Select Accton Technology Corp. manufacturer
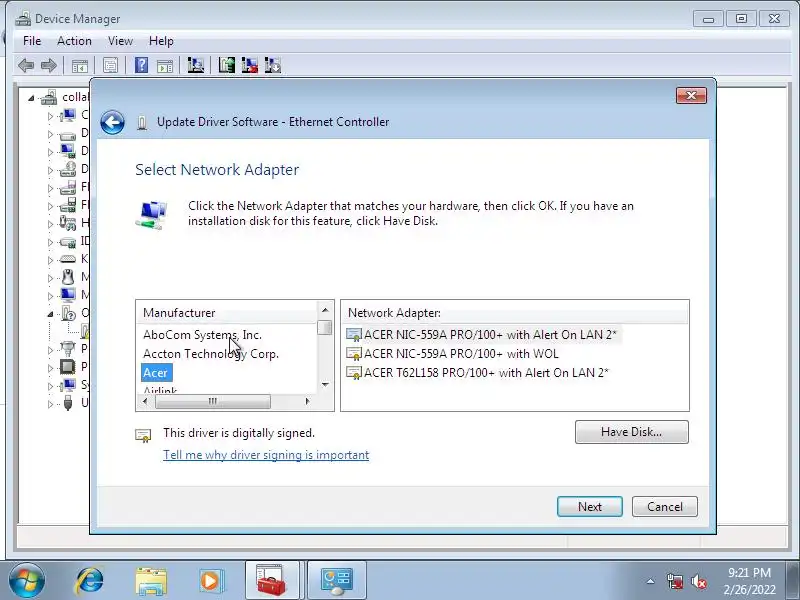The width and height of the screenshot is (800, 600). pos(211,354)
